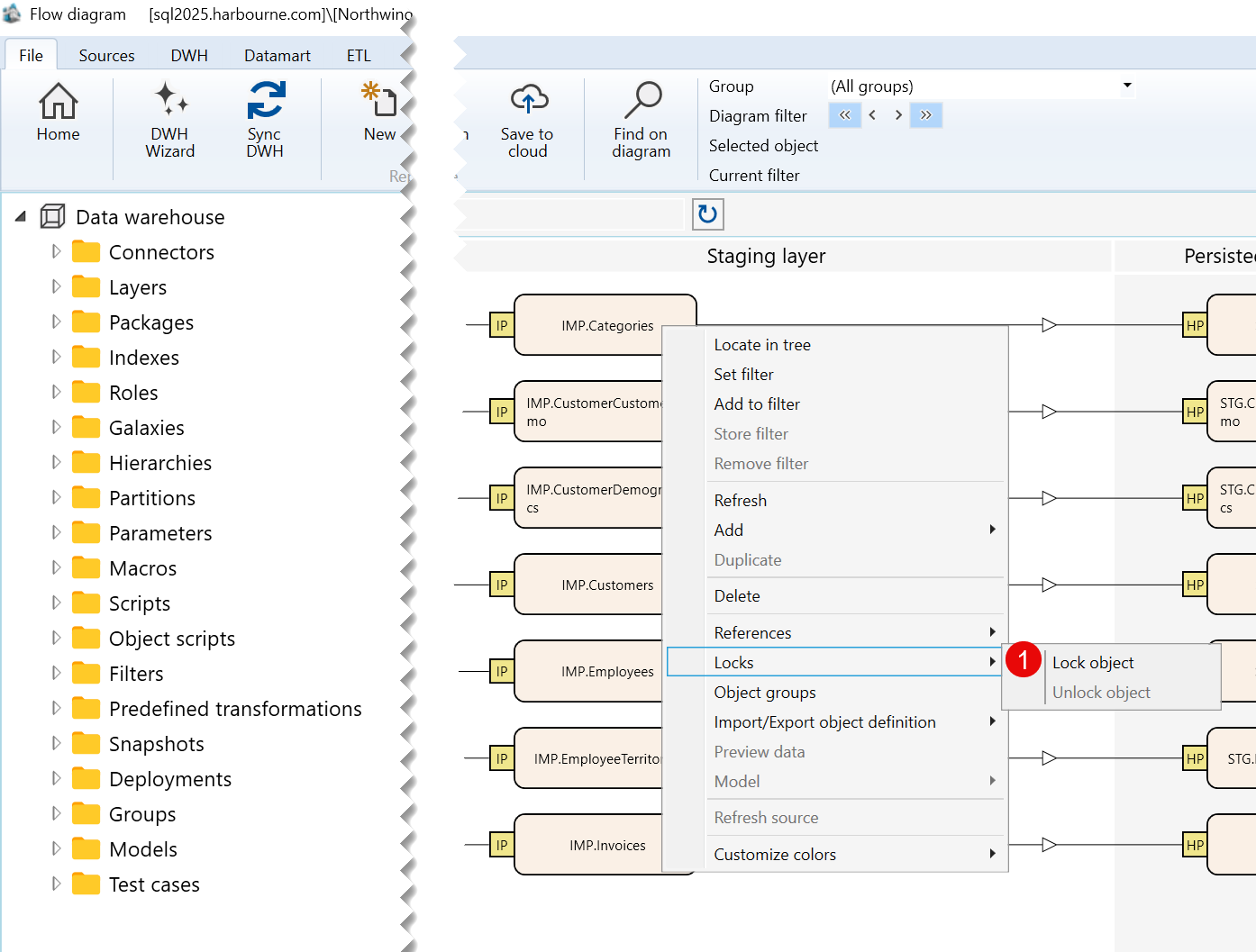Expand the Models tree node
This screenshot has height=952, width=1256.
coord(56,848)
